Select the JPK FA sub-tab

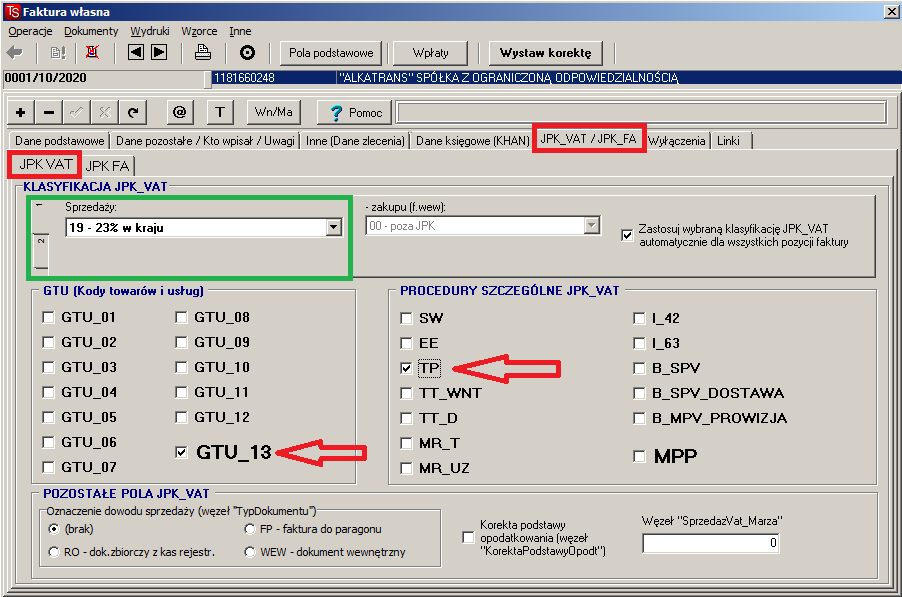pyautogui.click(x=108, y=166)
